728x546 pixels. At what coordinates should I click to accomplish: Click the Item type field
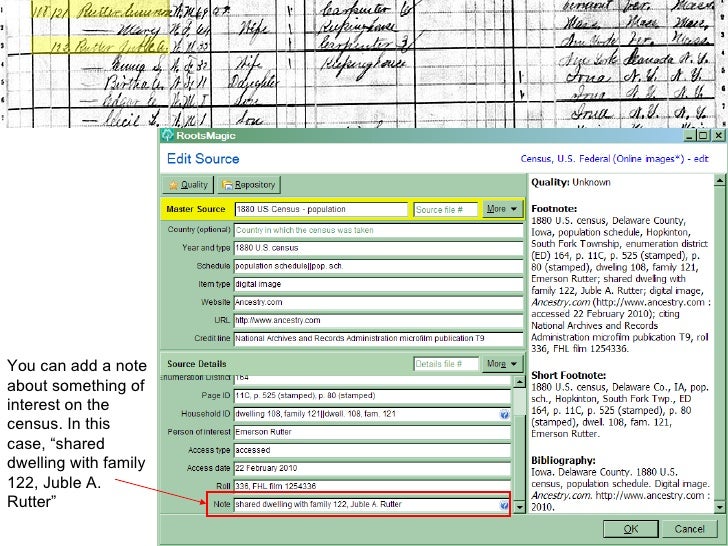pyautogui.click(x=378, y=284)
